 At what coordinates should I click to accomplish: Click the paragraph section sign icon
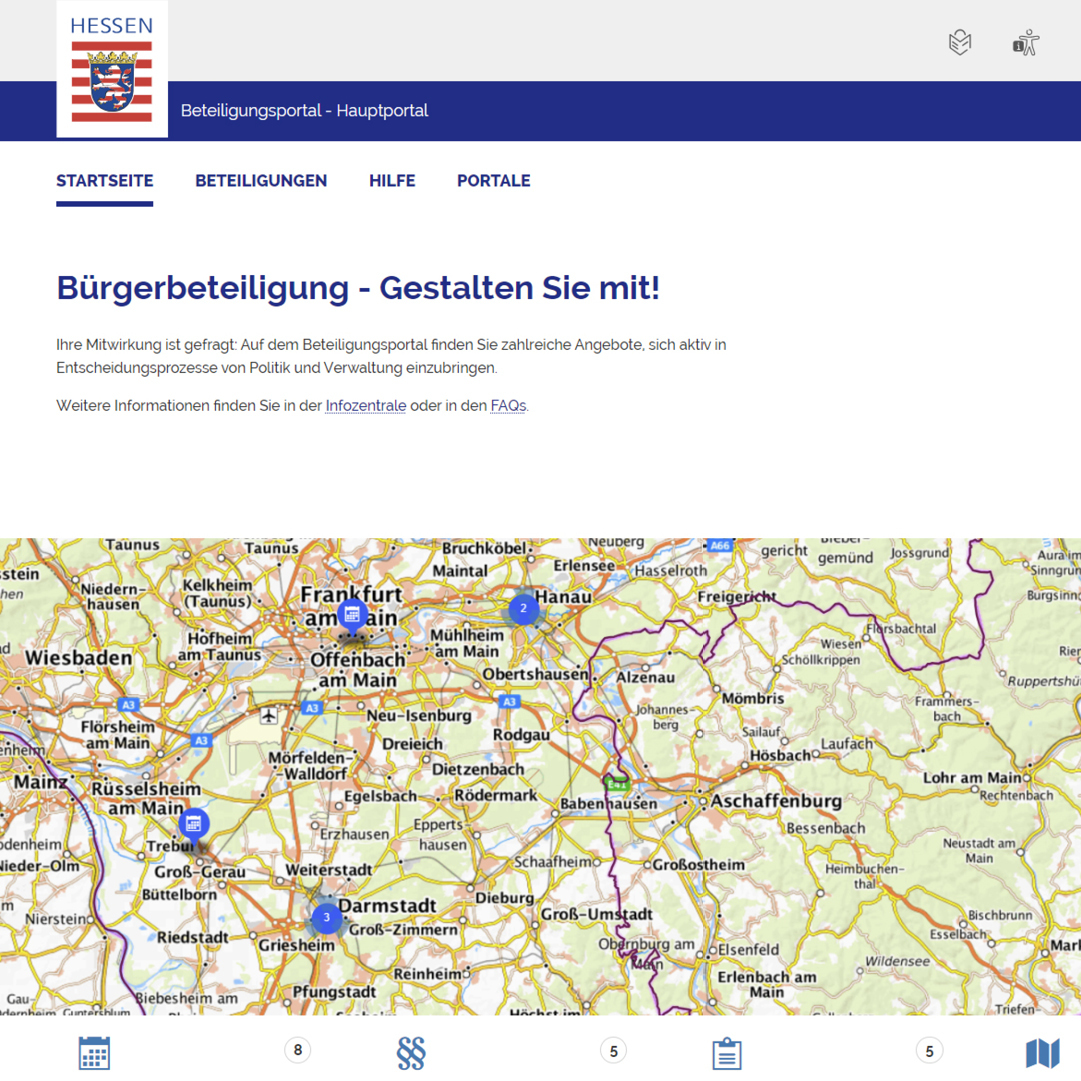pyautogui.click(x=411, y=1053)
